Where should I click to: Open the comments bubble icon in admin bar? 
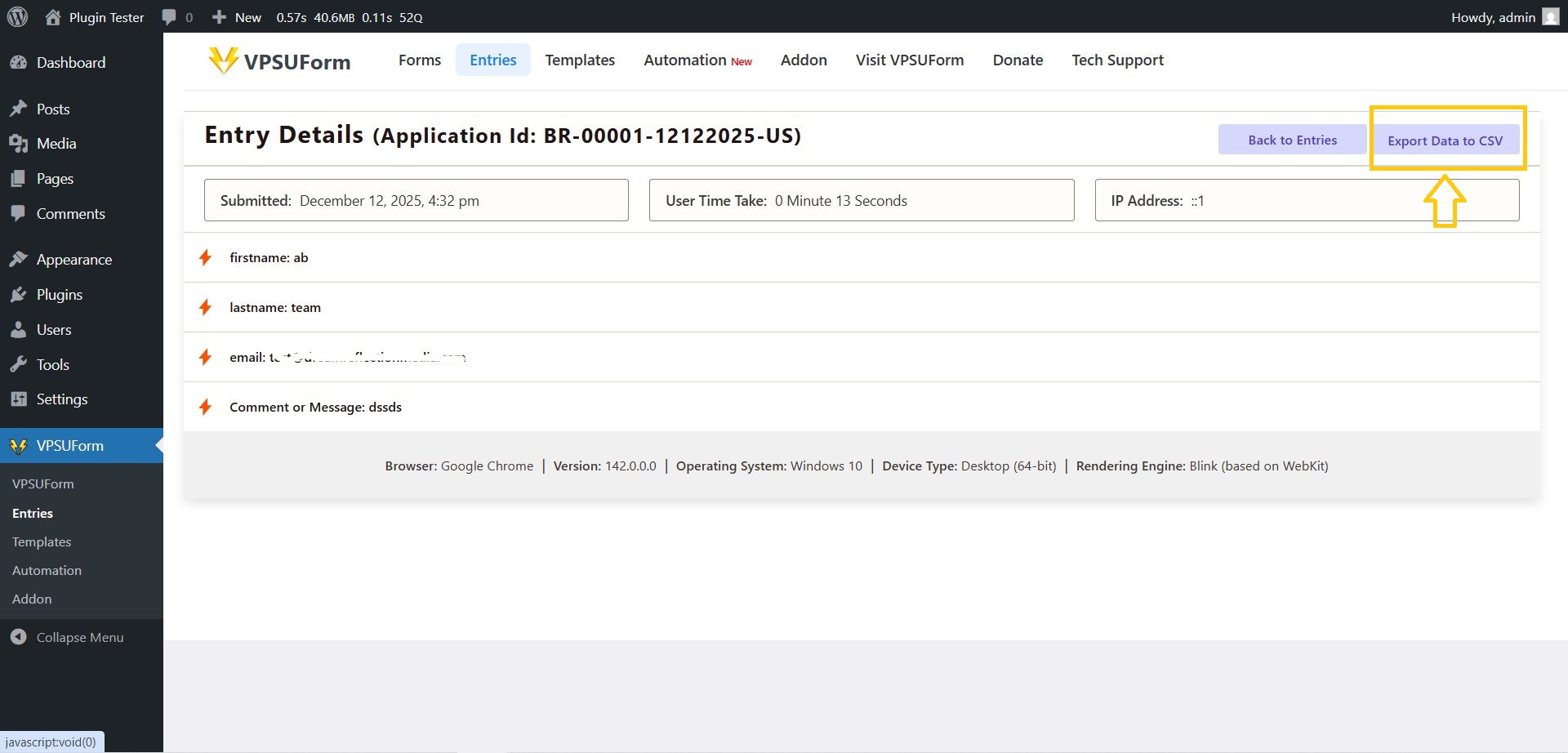[169, 16]
